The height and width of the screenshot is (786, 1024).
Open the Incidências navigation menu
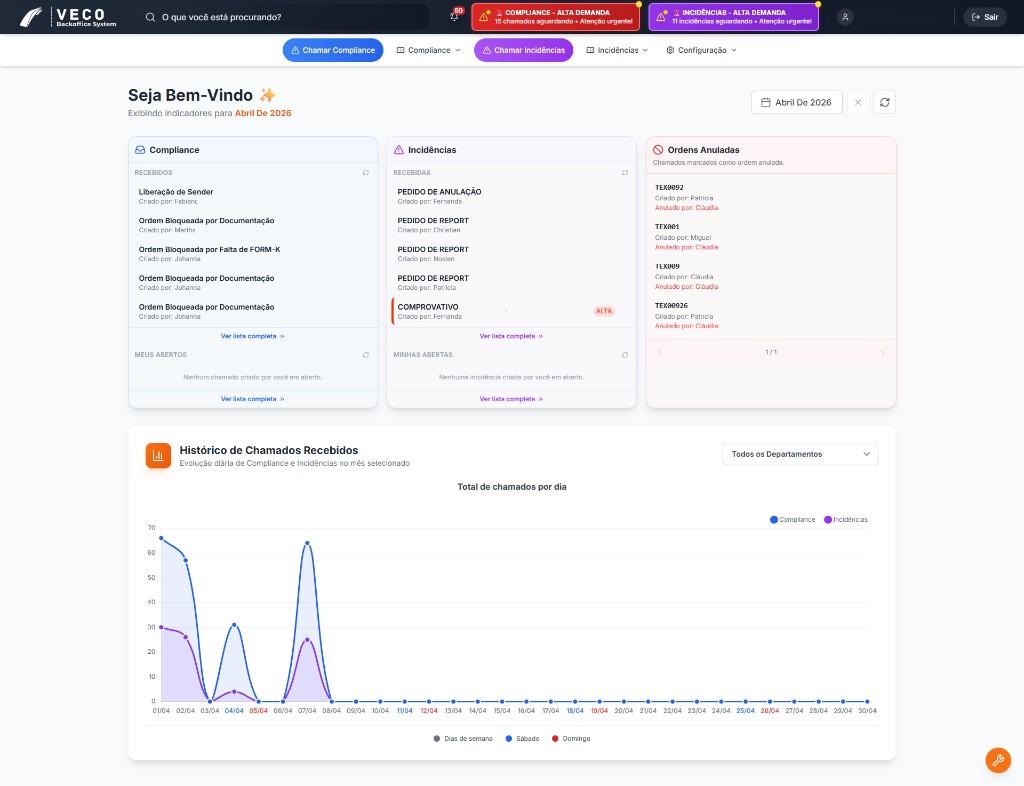[x=617, y=50]
